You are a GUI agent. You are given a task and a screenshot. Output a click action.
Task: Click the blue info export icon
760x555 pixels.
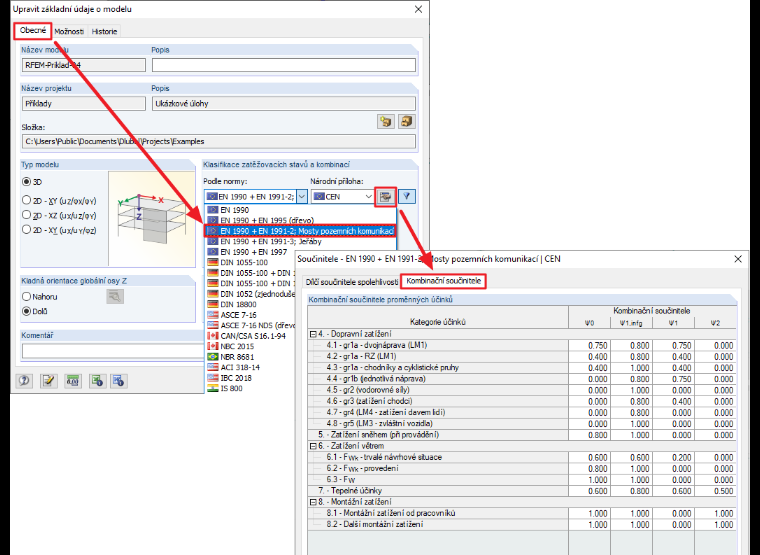[119, 381]
